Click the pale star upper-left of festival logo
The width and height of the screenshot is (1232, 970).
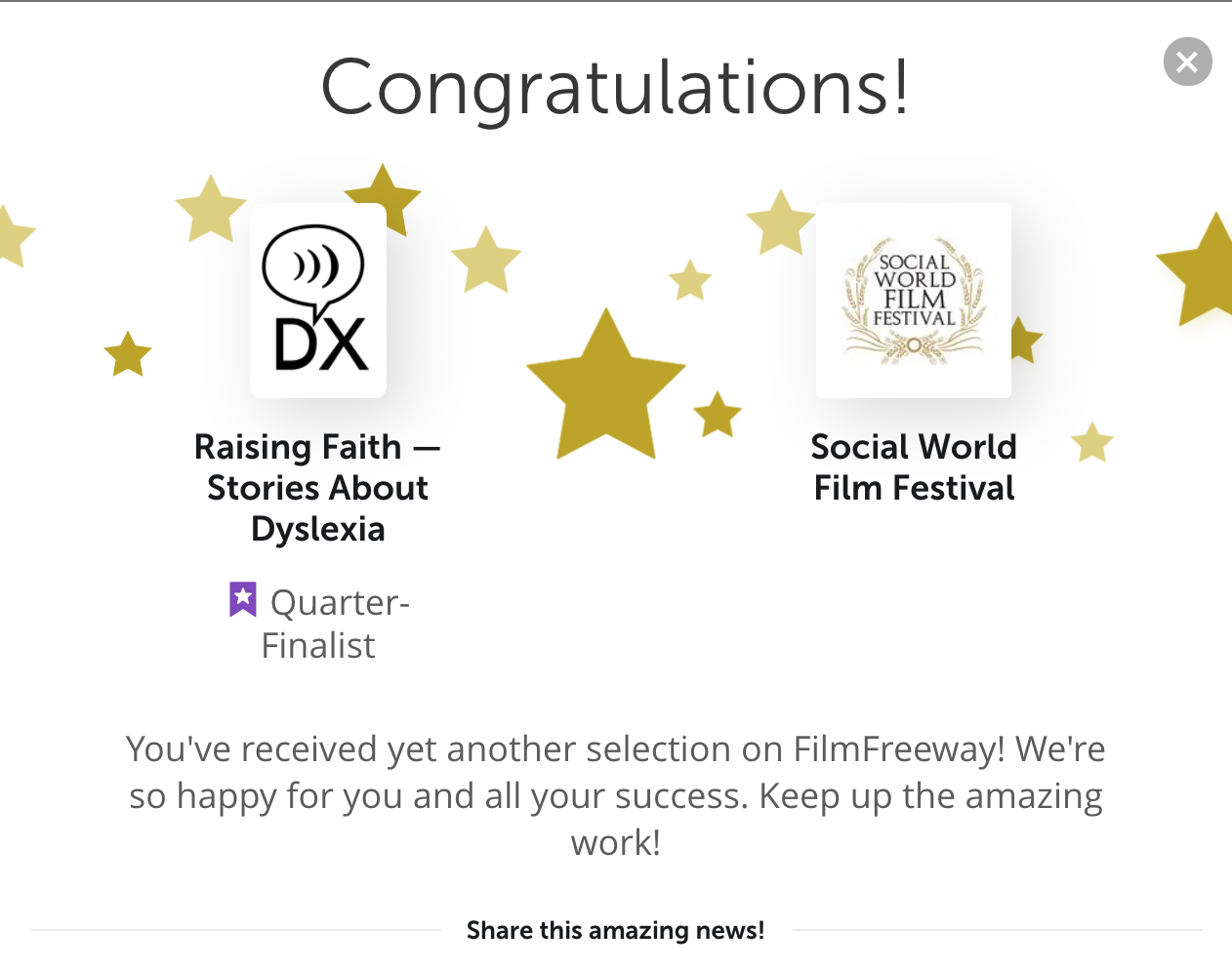tap(780, 224)
